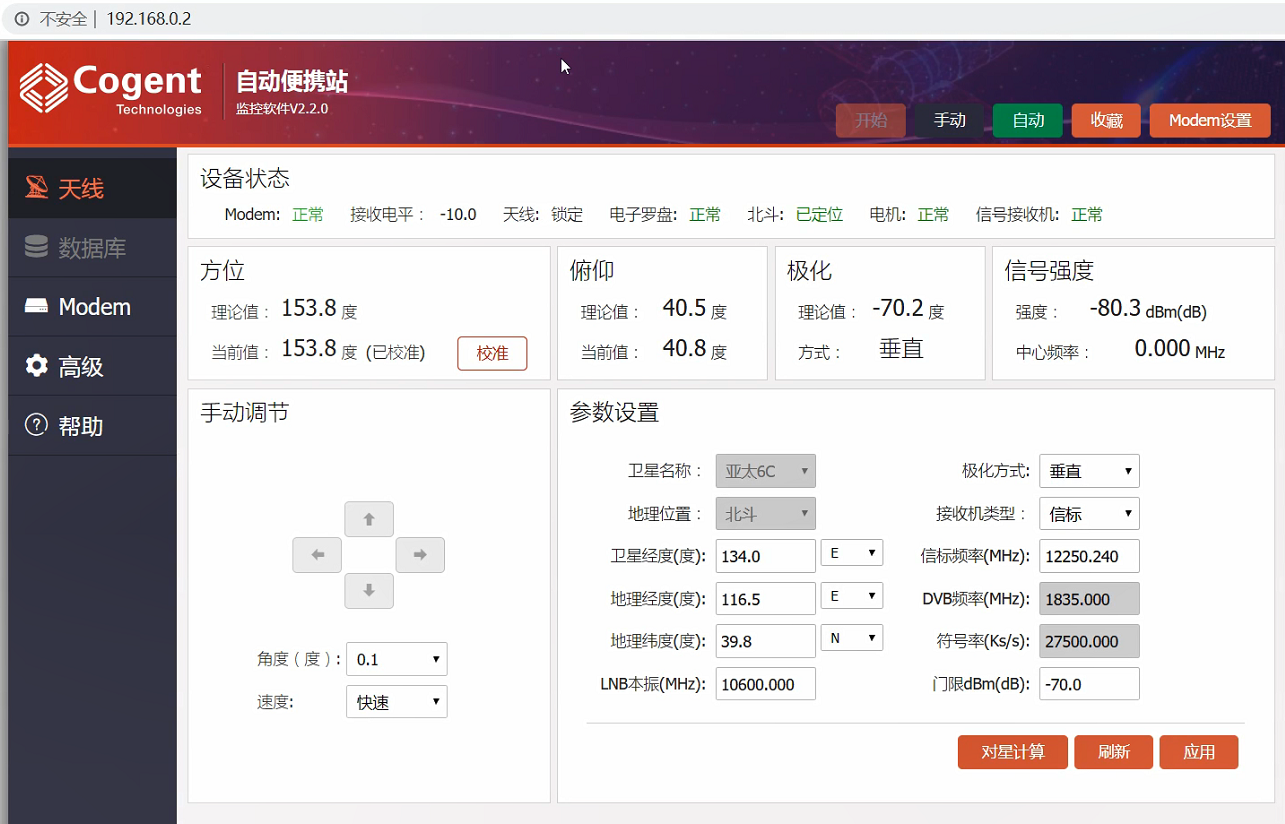
Task: Click the 手动调节 heading
Action: tap(245, 412)
